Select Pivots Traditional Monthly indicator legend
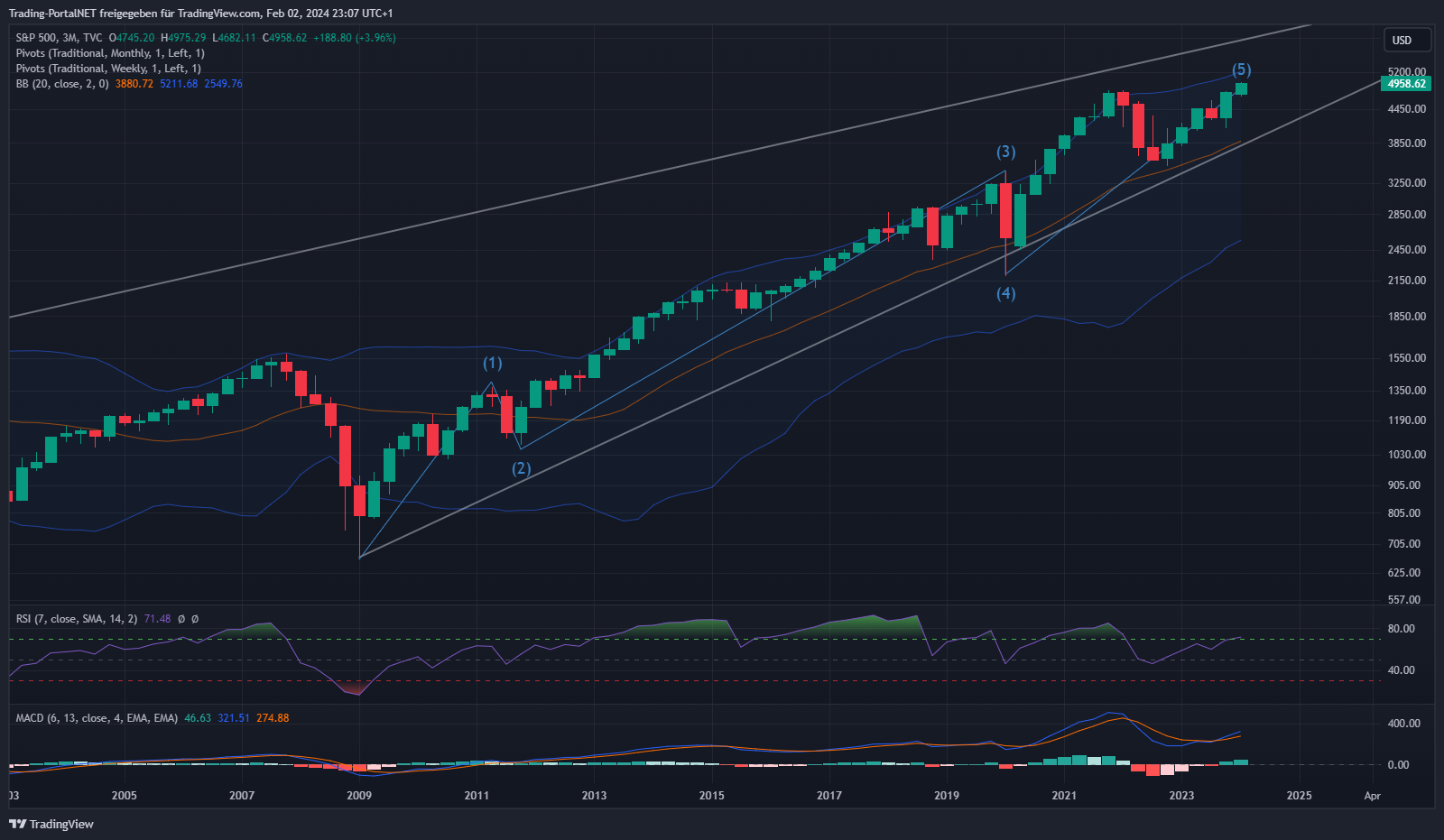 click(109, 53)
